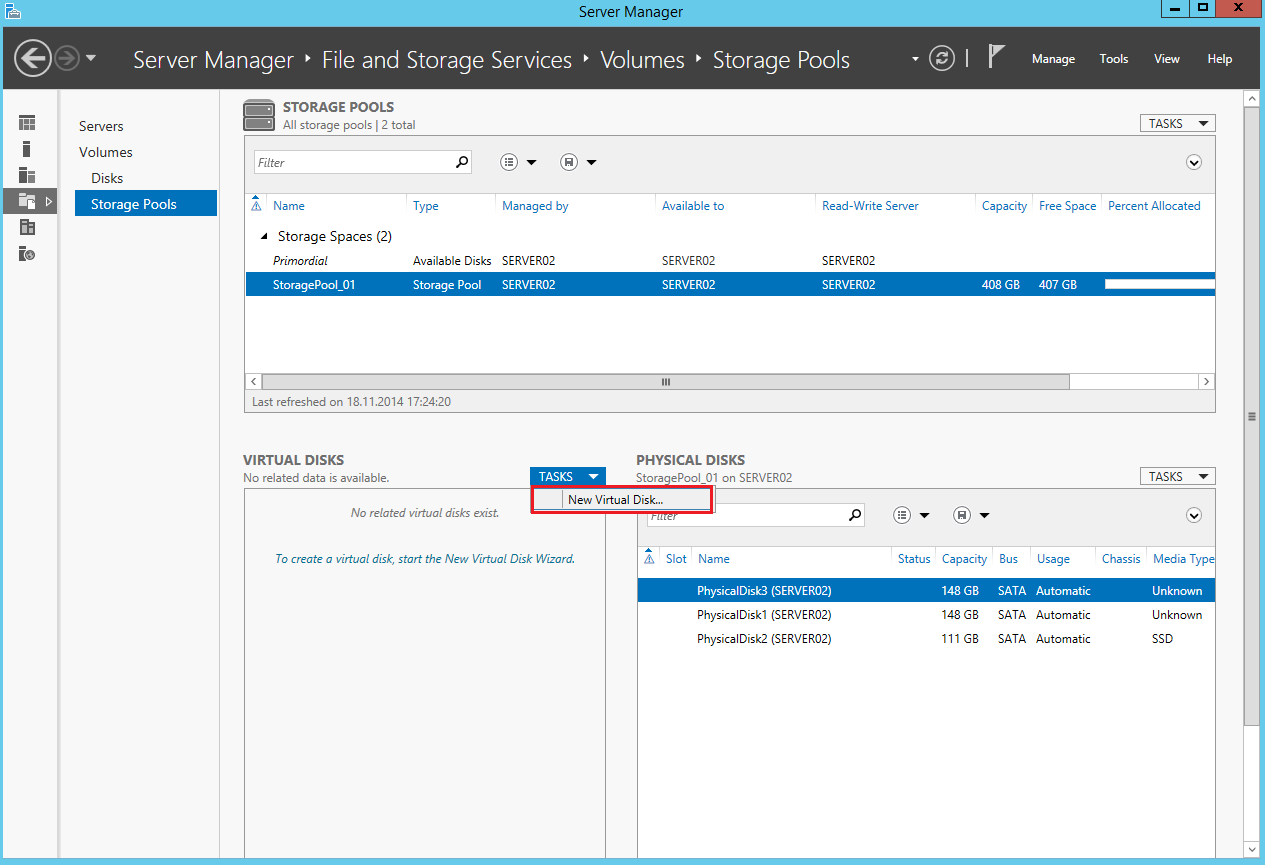This screenshot has width=1265, height=865.
Task: Click the search magnifier in Physical Disks filter
Action: (855, 515)
